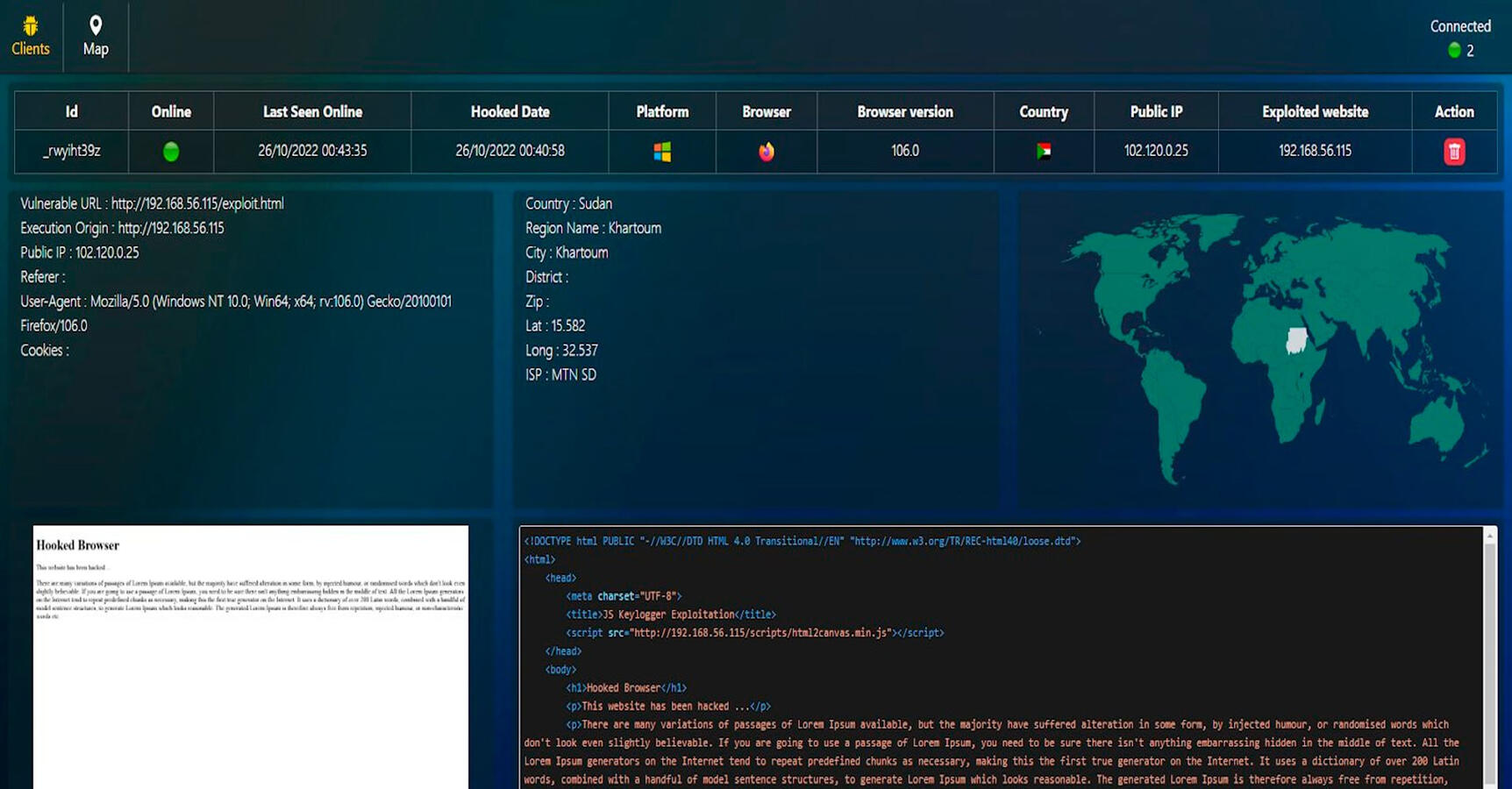Click the Public IP detail line
This screenshot has height=789, width=1512.
pos(80,252)
